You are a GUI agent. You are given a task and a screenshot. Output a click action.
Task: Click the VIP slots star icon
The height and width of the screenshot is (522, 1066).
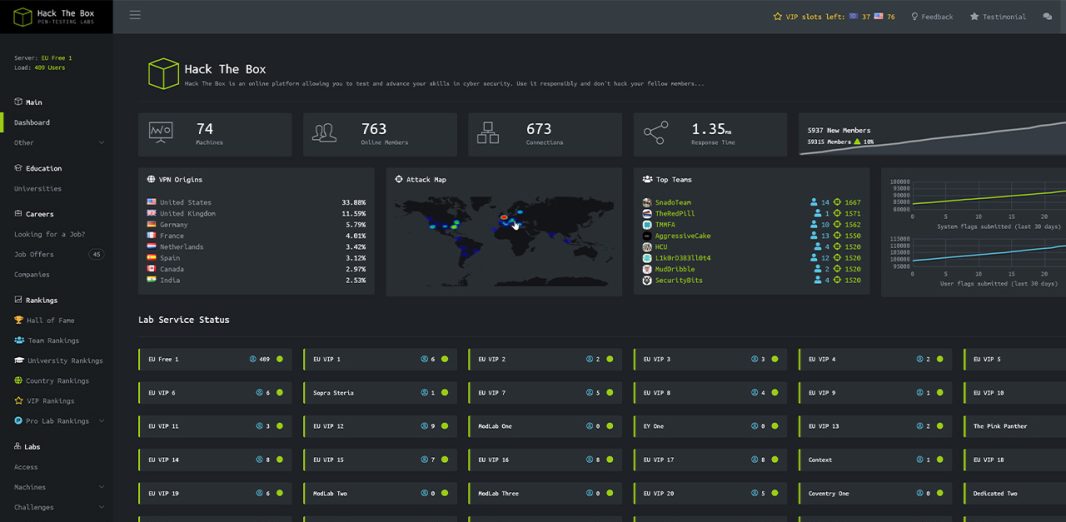[778, 16]
